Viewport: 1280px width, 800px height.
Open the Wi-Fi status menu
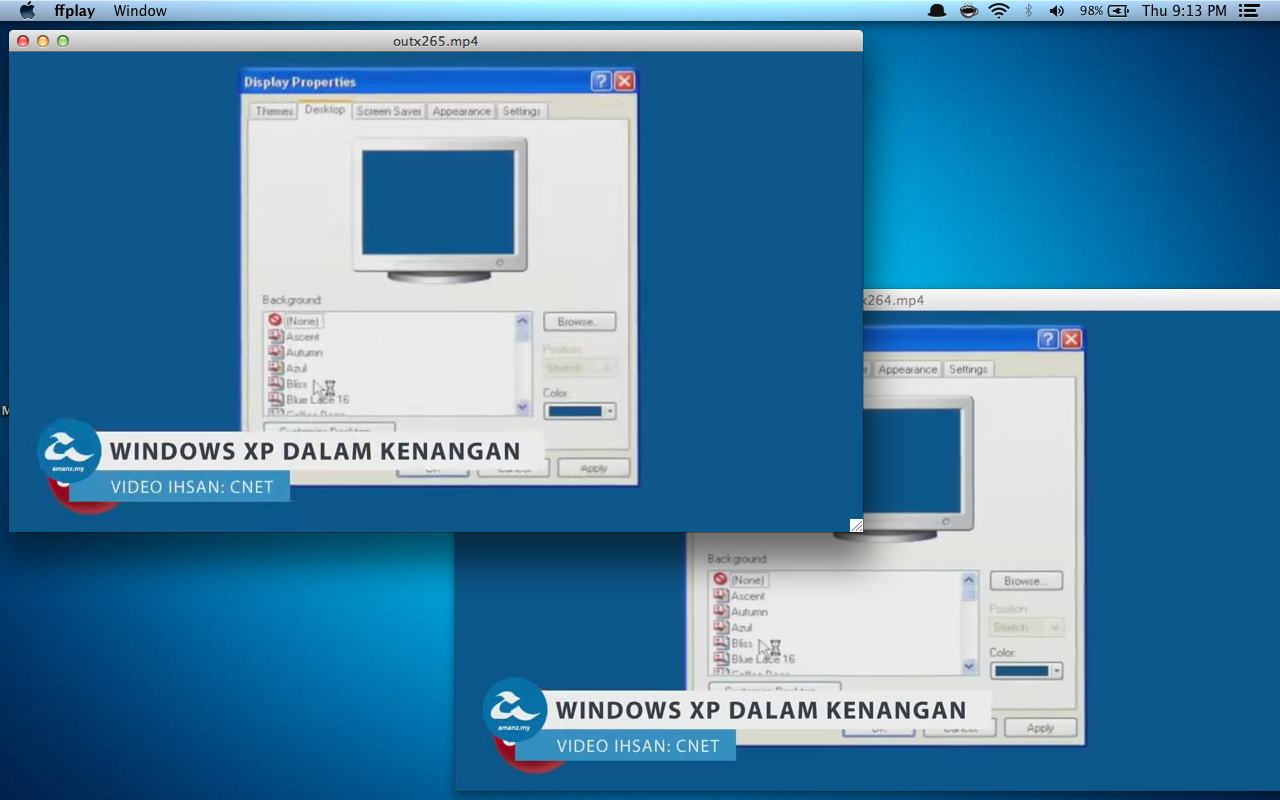pyautogui.click(x=998, y=11)
